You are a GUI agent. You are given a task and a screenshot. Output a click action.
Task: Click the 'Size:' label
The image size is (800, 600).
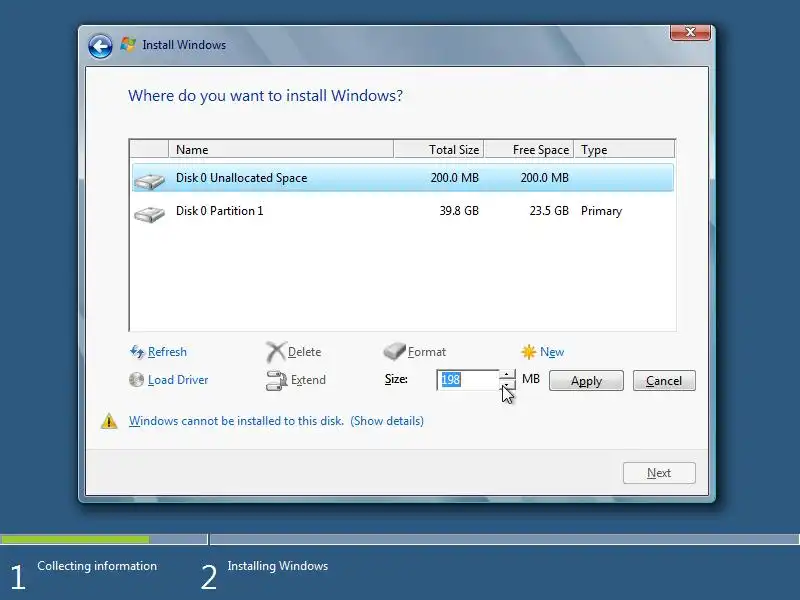396,379
